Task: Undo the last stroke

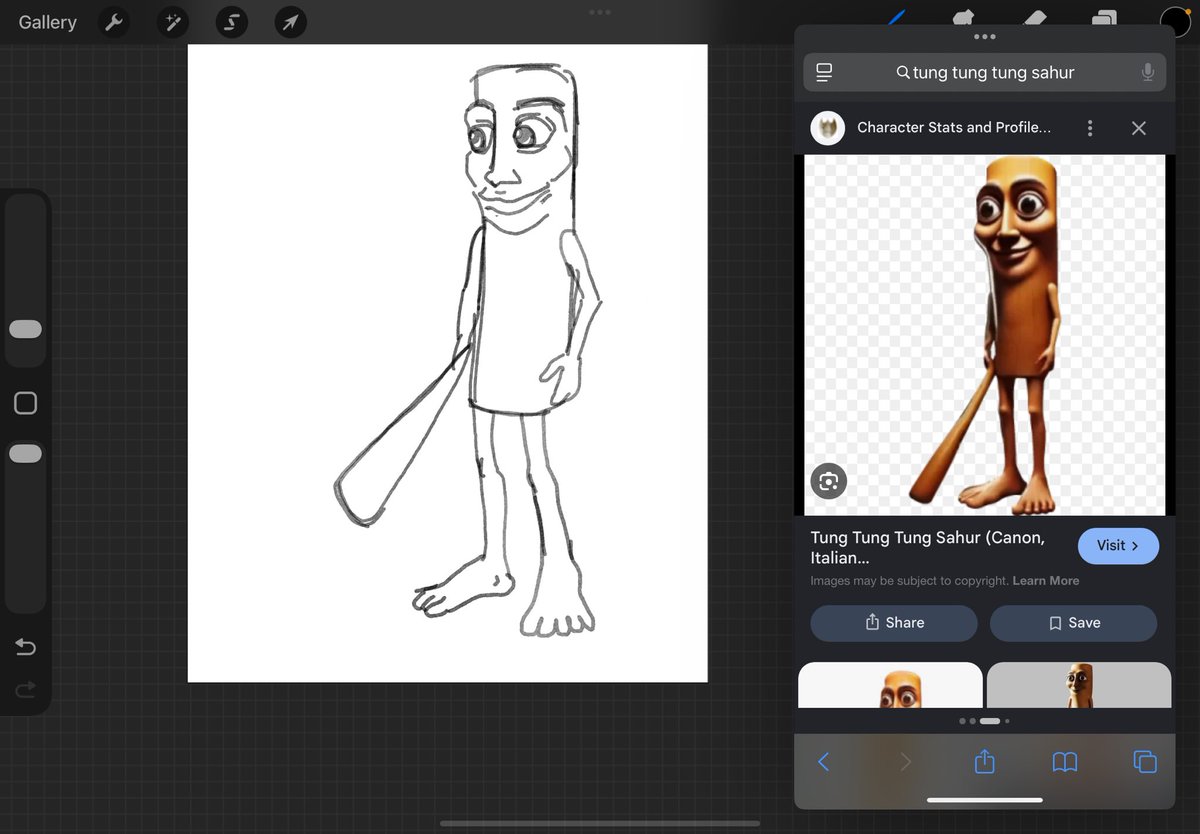Action: (25, 647)
